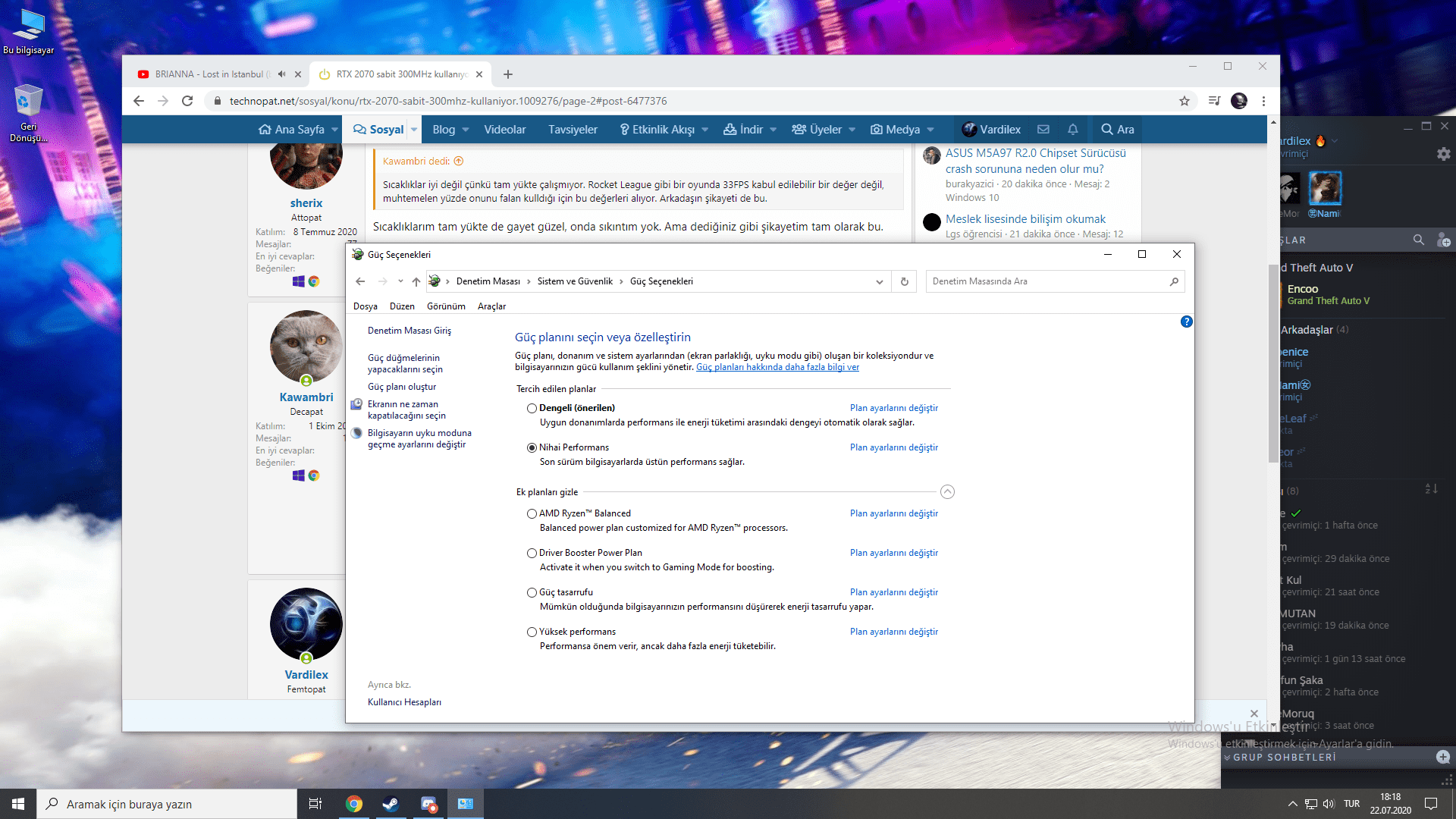The width and height of the screenshot is (1456, 819).
Task: Mute the BRIANNA YouTube tab audio
Action: [281, 74]
